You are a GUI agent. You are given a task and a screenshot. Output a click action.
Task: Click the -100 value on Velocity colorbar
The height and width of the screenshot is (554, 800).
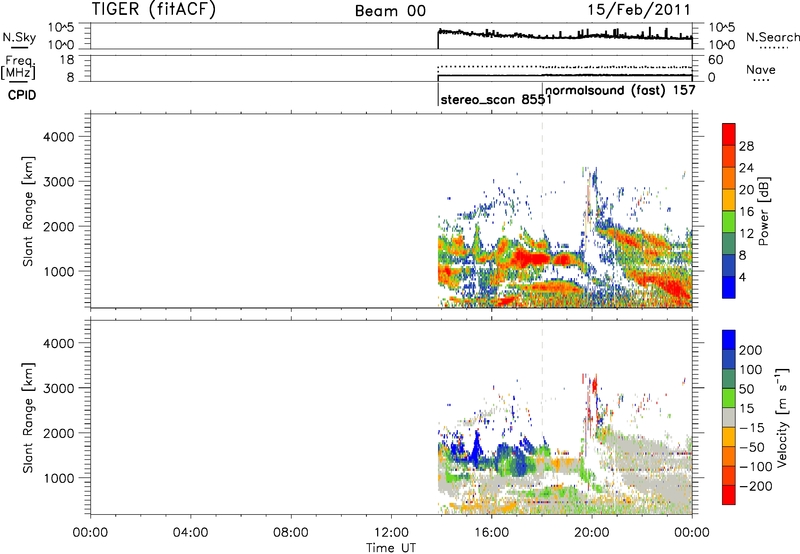(756, 467)
